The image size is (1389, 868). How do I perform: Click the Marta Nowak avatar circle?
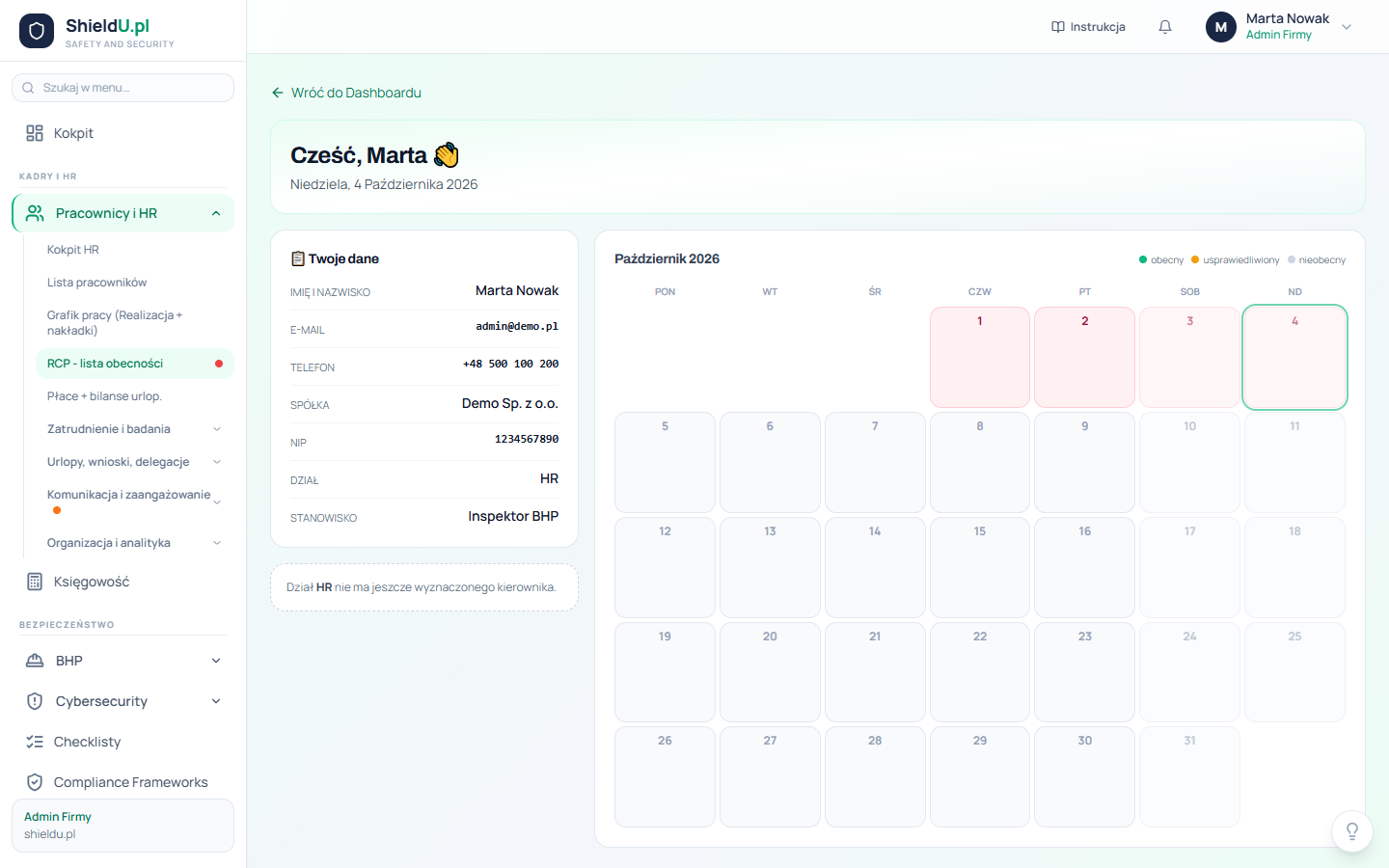tap(1221, 27)
